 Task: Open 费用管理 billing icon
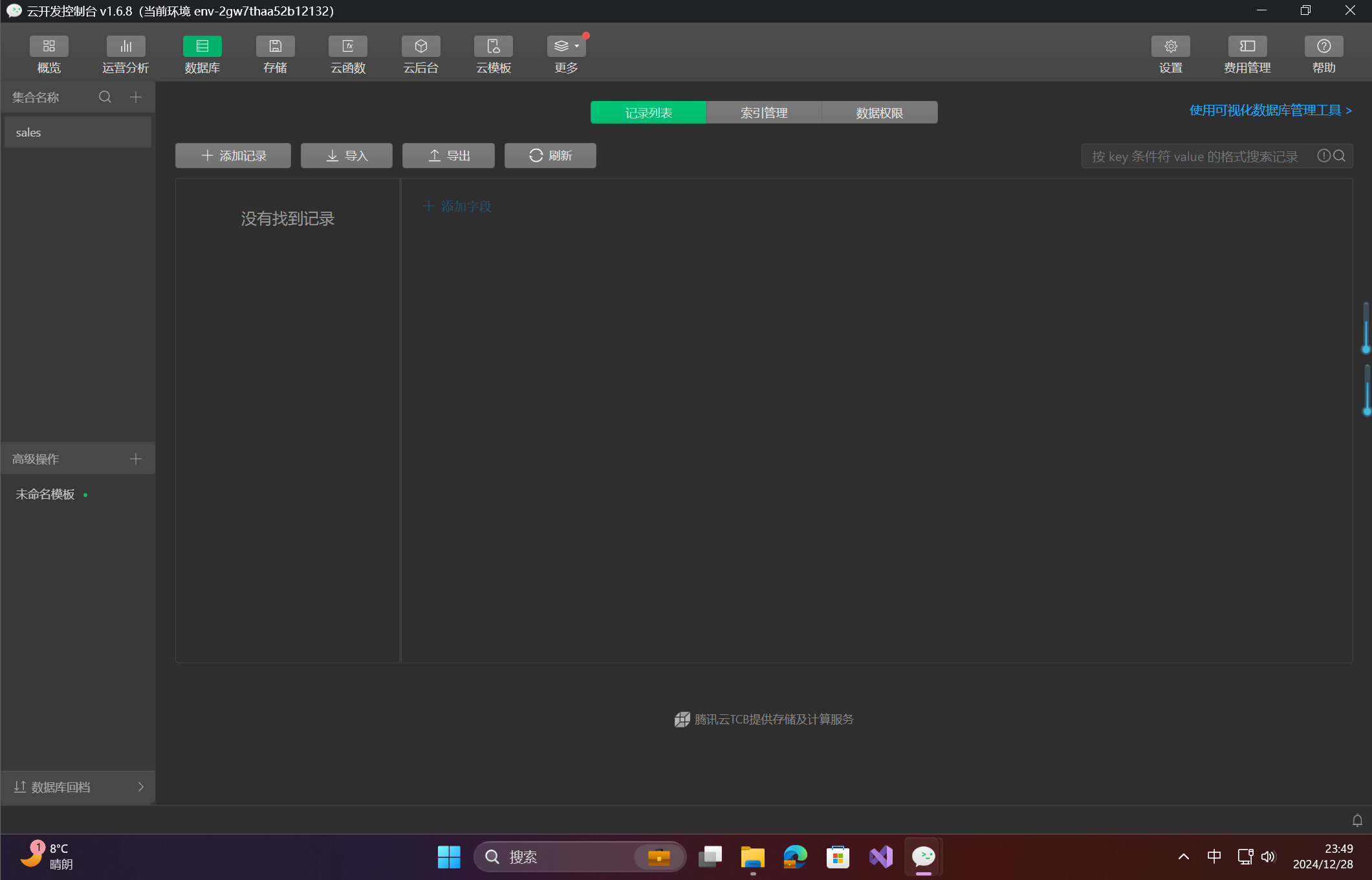pos(1247,47)
